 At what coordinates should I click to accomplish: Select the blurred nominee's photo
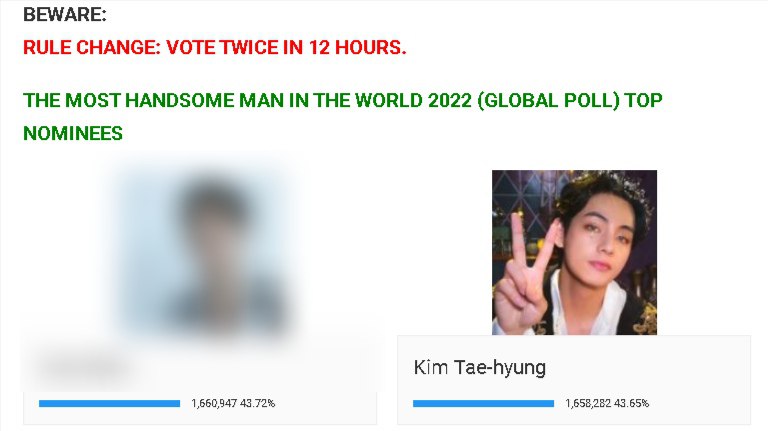coord(204,252)
